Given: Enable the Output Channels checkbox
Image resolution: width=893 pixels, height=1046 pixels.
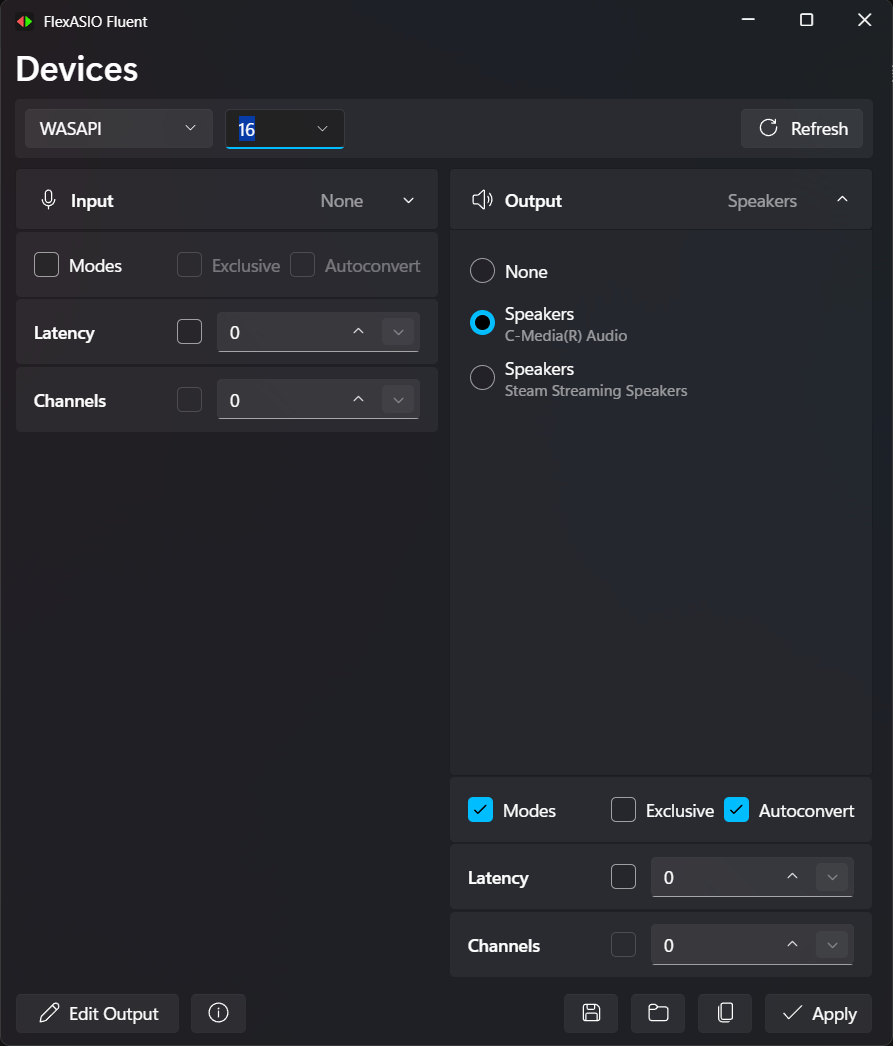Looking at the screenshot, I should (623, 945).
